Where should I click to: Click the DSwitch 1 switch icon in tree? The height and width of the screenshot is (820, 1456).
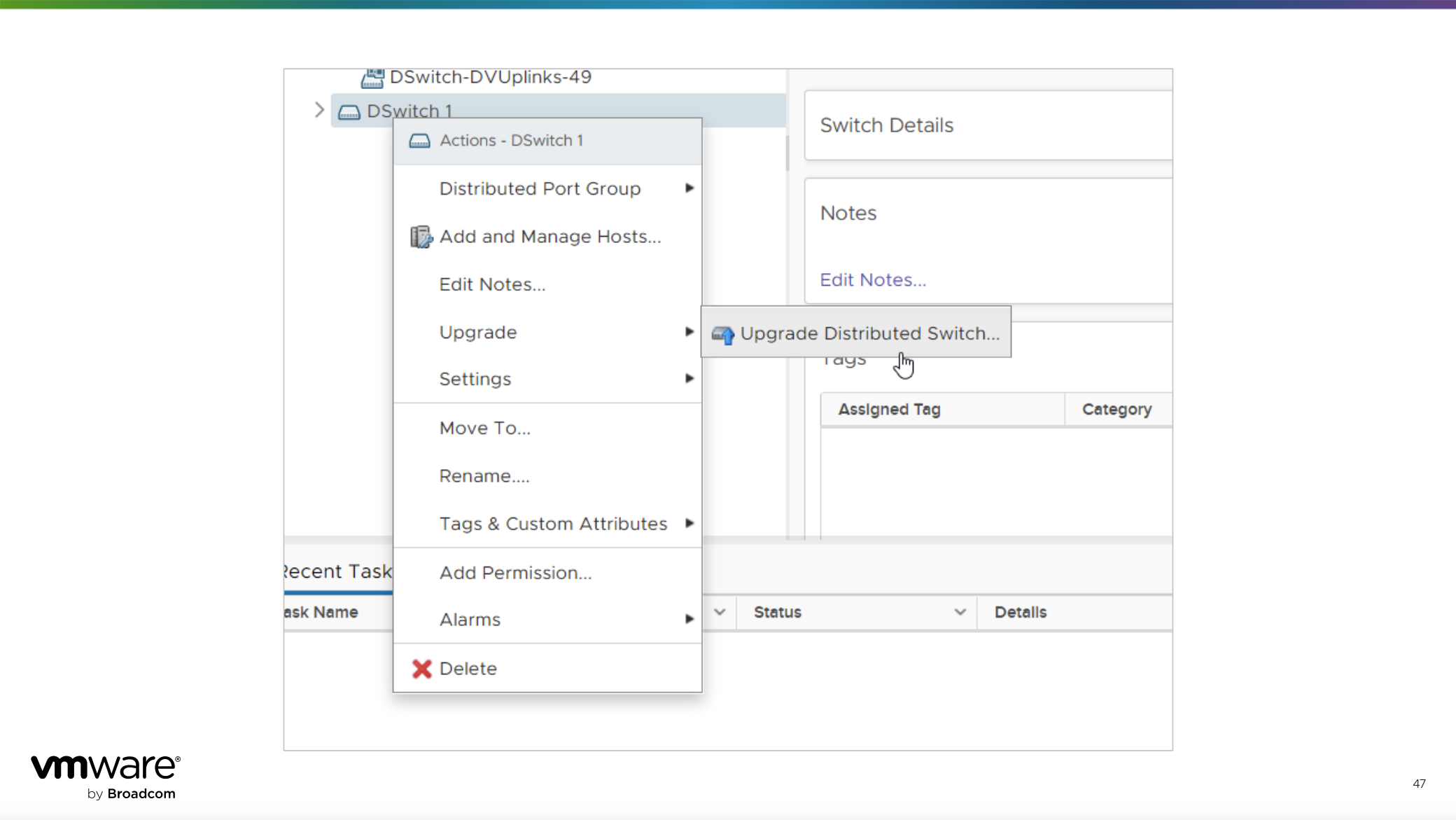[x=349, y=111]
